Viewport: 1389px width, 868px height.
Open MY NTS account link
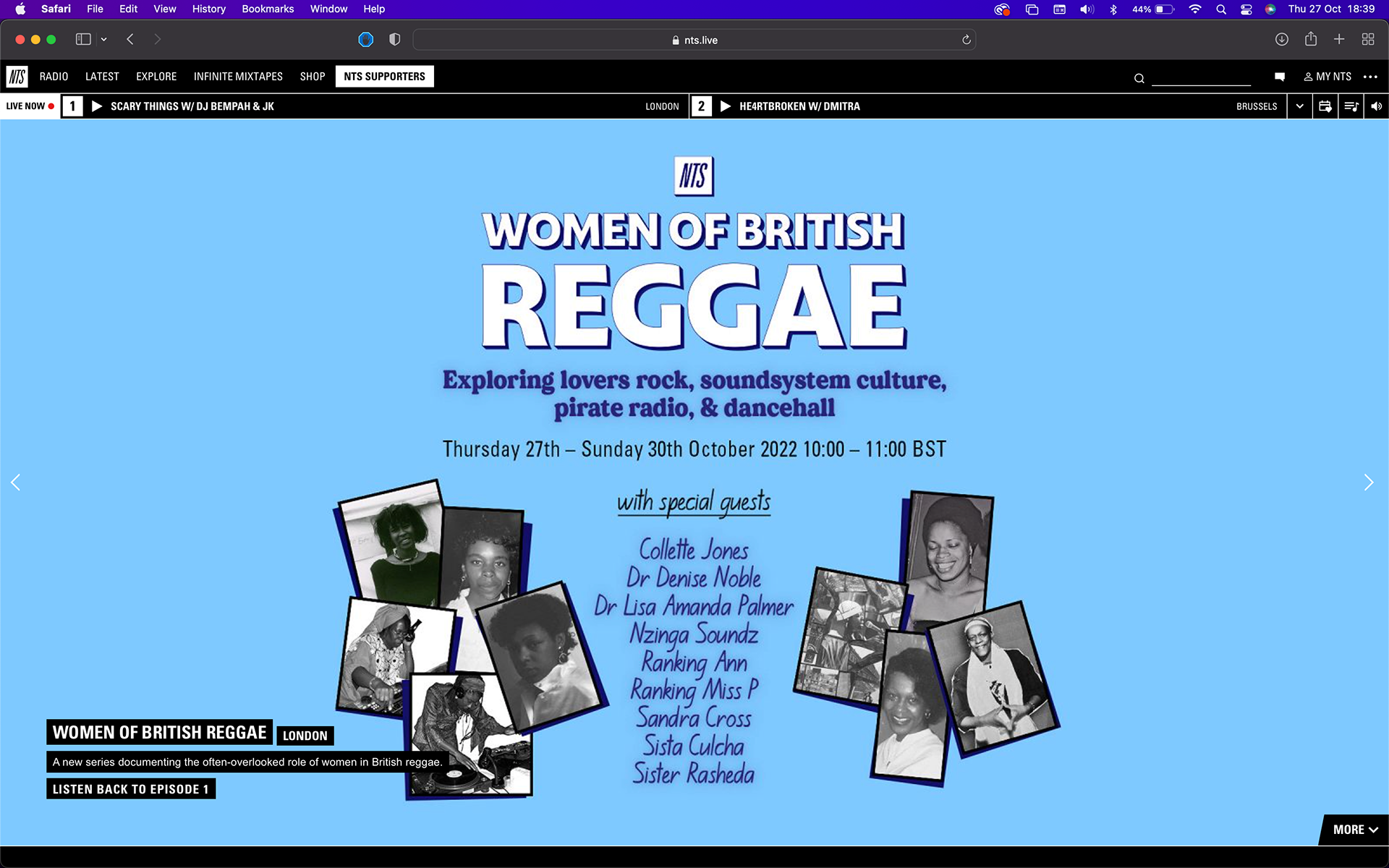click(1328, 77)
